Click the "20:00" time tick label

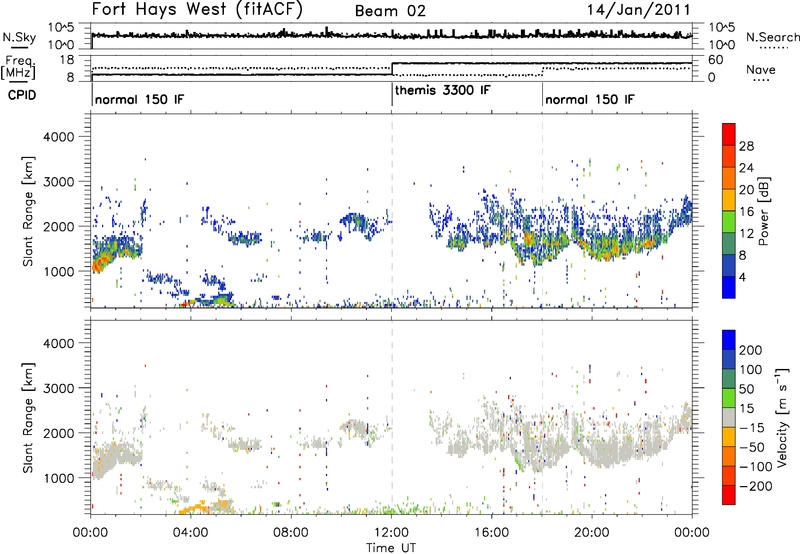point(592,533)
